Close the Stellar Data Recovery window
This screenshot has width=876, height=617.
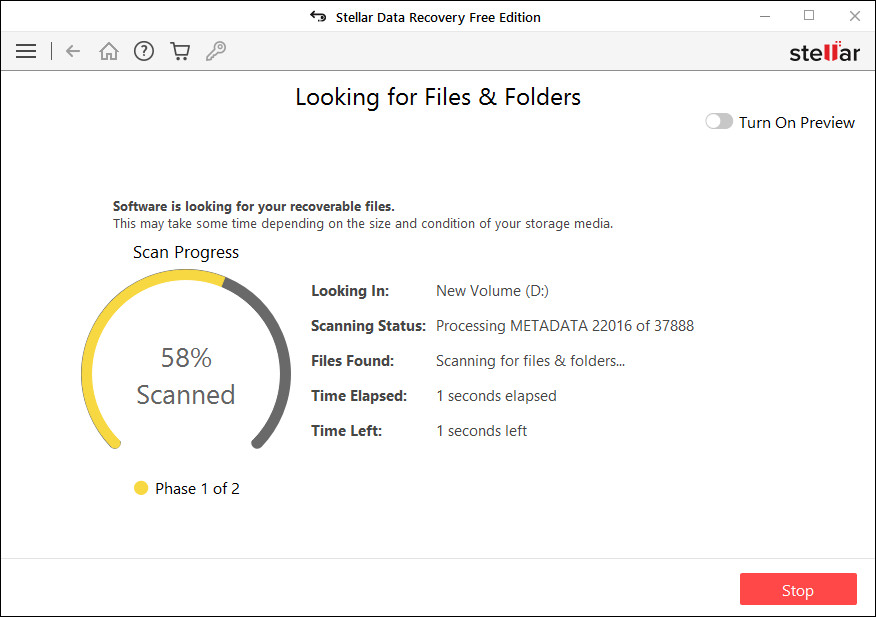(855, 16)
